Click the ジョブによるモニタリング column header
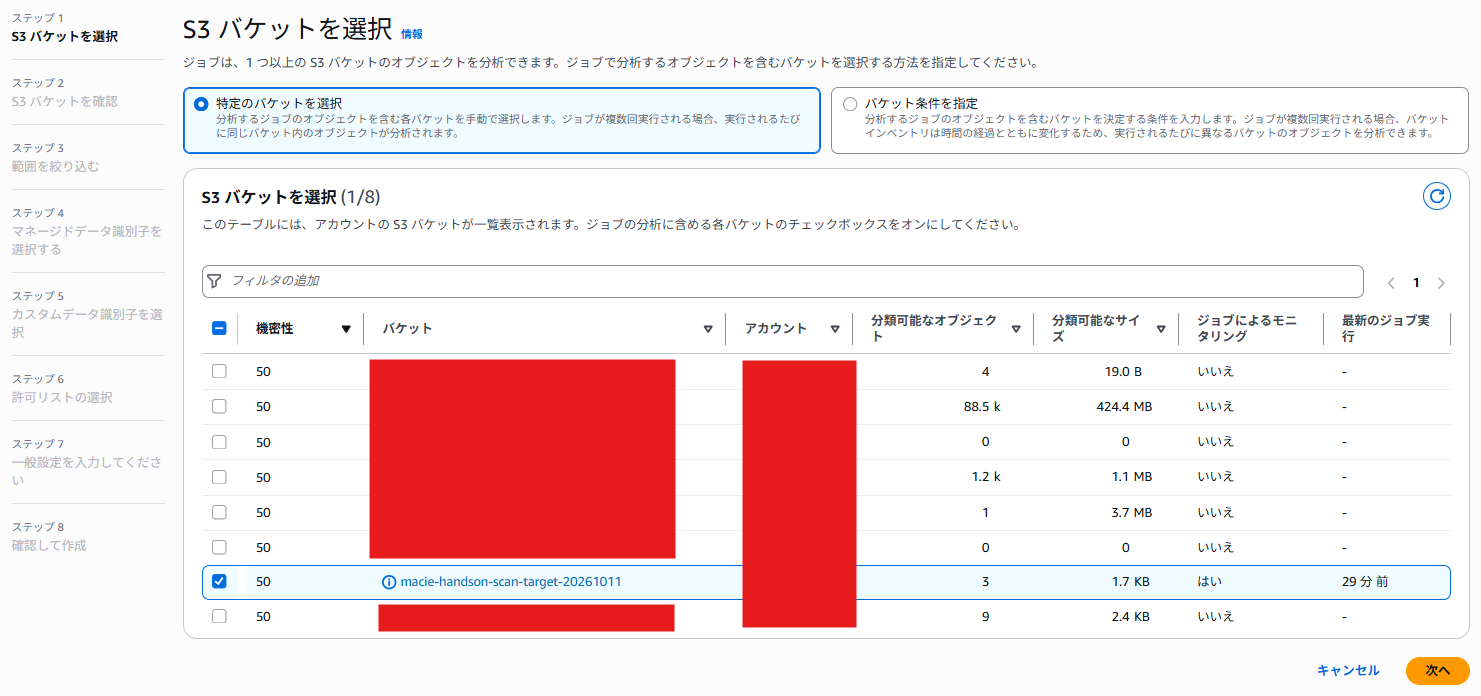 pos(1247,328)
